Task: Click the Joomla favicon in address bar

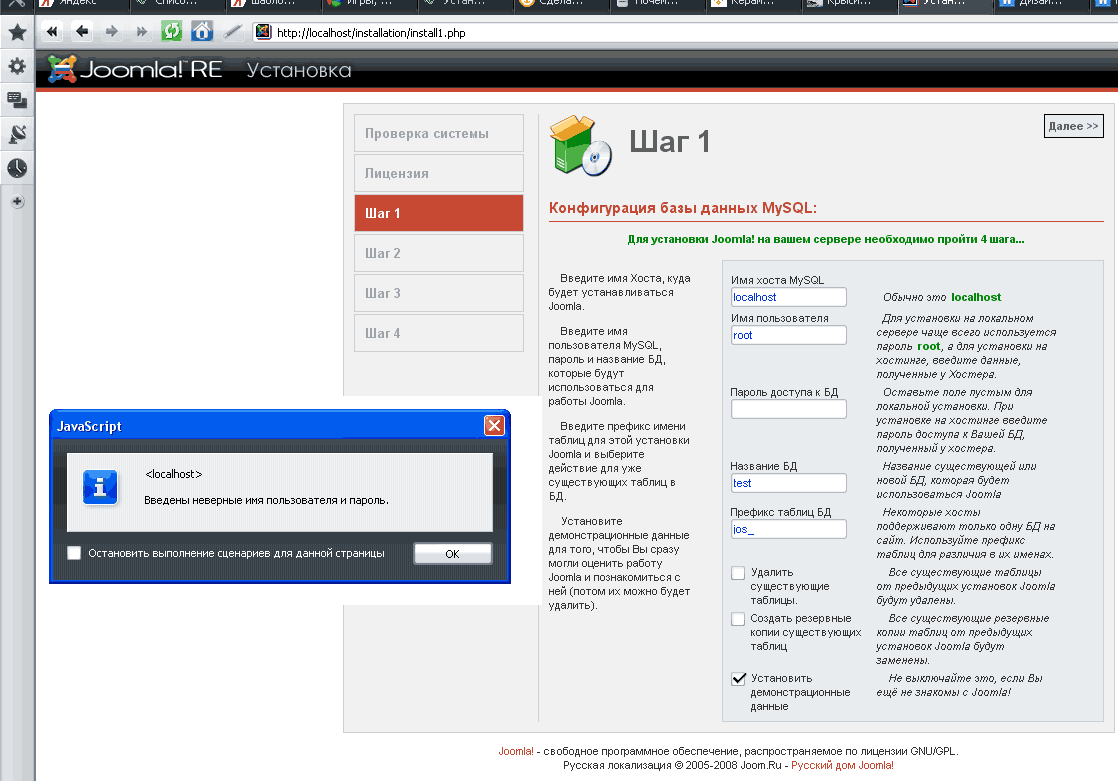Action: pyautogui.click(x=263, y=31)
